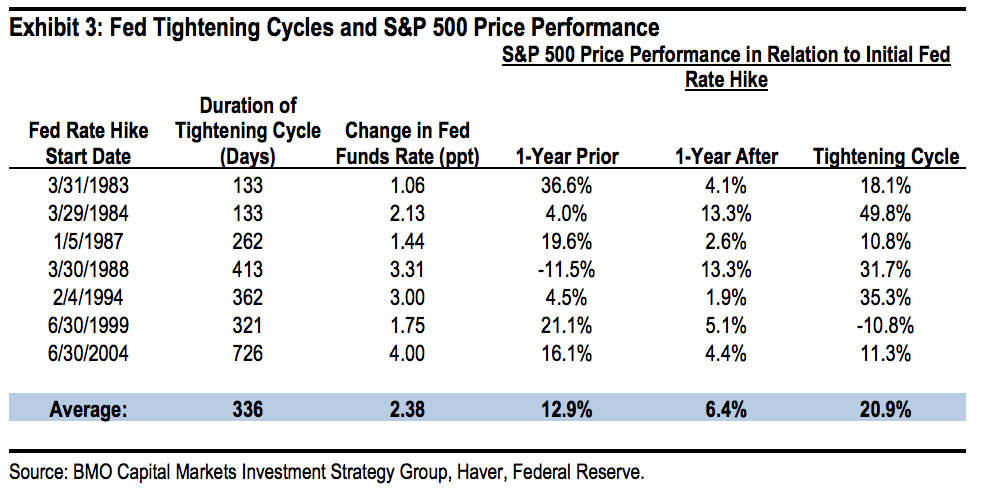Select the 20.9% average Tightening Cycle value
This screenshot has width=990, height=501.
tap(886, 406)
